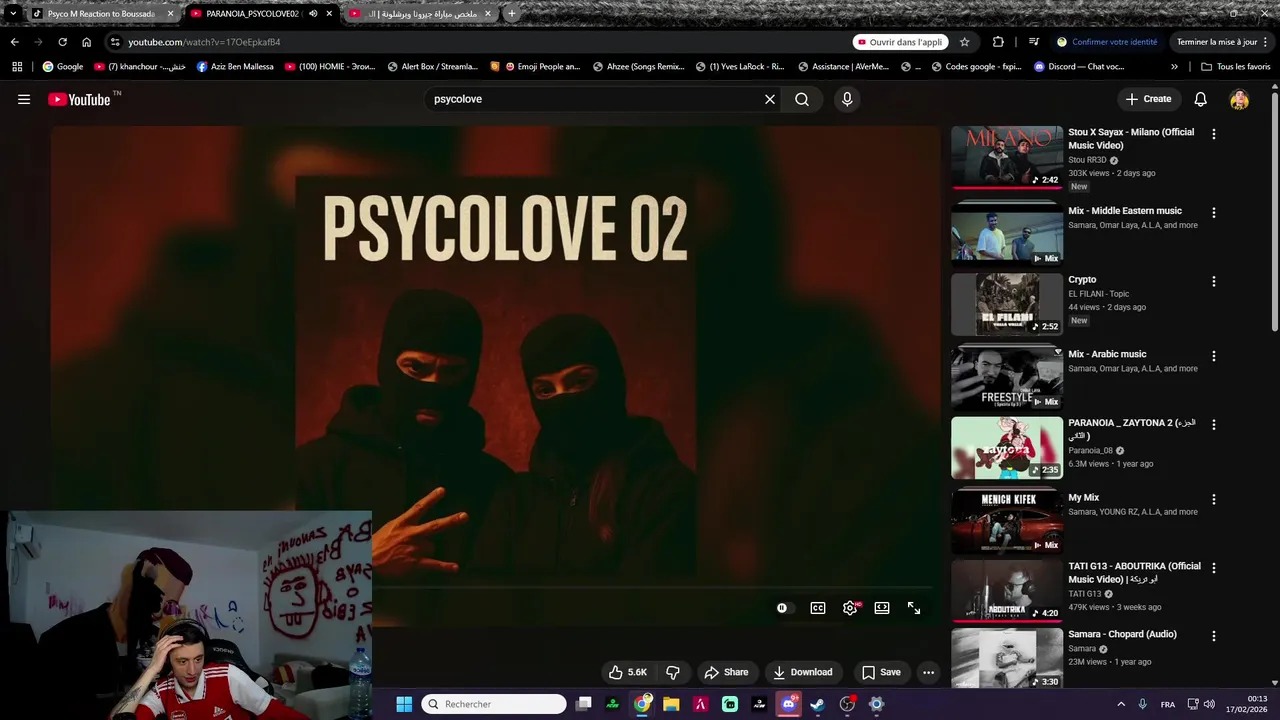Dislike the PSYCOLOVE 02 video
Screen dimensions: 1280x720
point(673,672)
